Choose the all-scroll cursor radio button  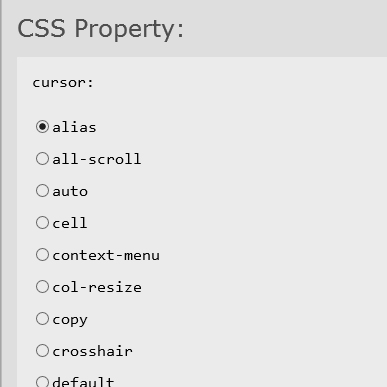point(42,159)
